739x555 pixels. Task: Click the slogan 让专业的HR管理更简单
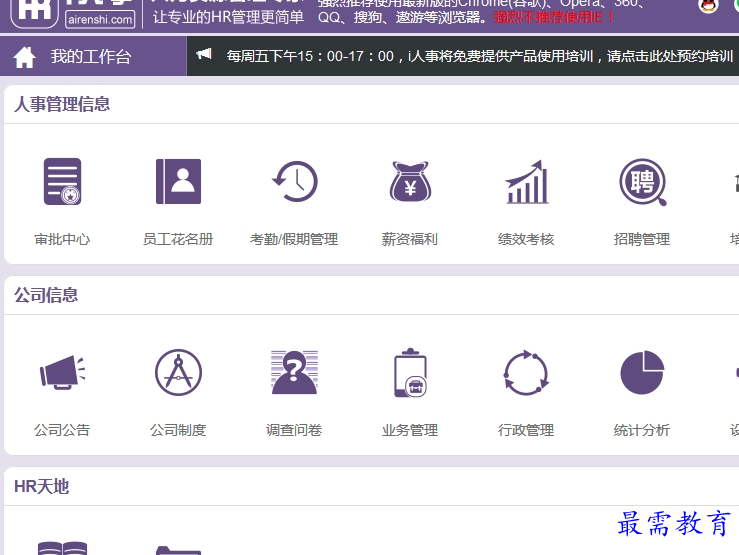tap(228, 17)
